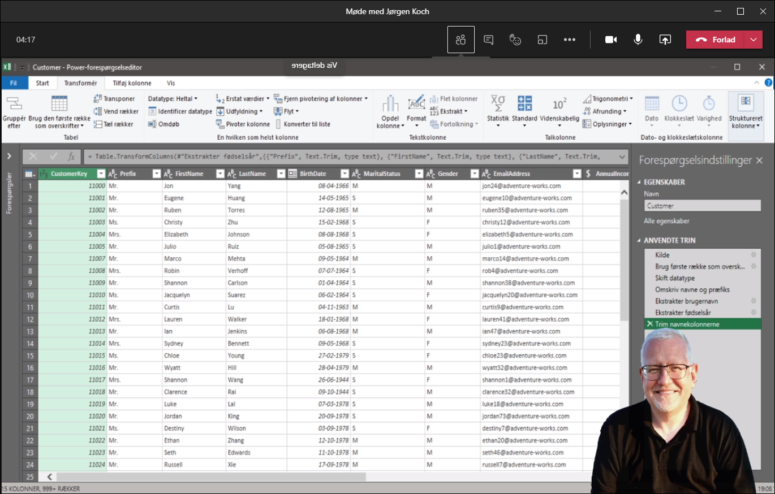Open the Ekstrakt dropdown
The width and height of the screenshot is (775, 494).
[449, 111]
